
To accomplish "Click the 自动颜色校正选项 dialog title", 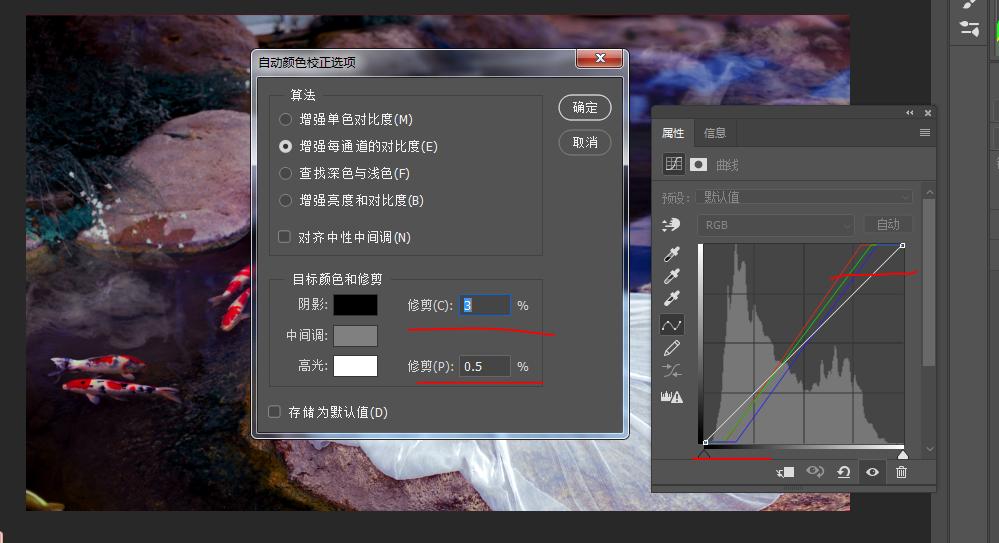I will click(x=307, y=62).
